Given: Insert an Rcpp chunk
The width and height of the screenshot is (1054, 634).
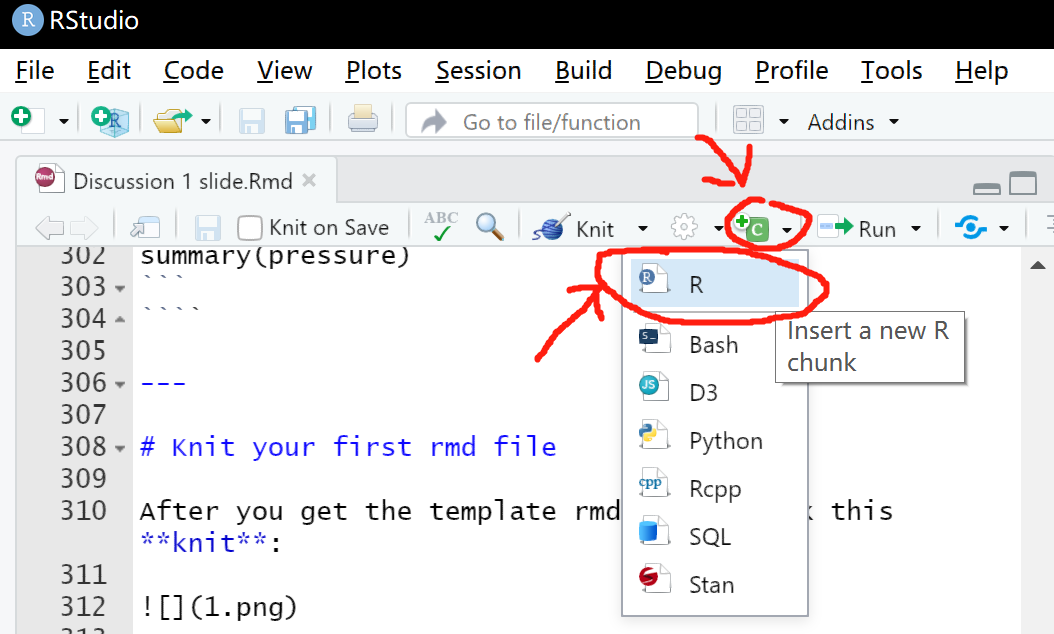Looking at the screenshot, I should pyautogui.click(x=715, y=489).
